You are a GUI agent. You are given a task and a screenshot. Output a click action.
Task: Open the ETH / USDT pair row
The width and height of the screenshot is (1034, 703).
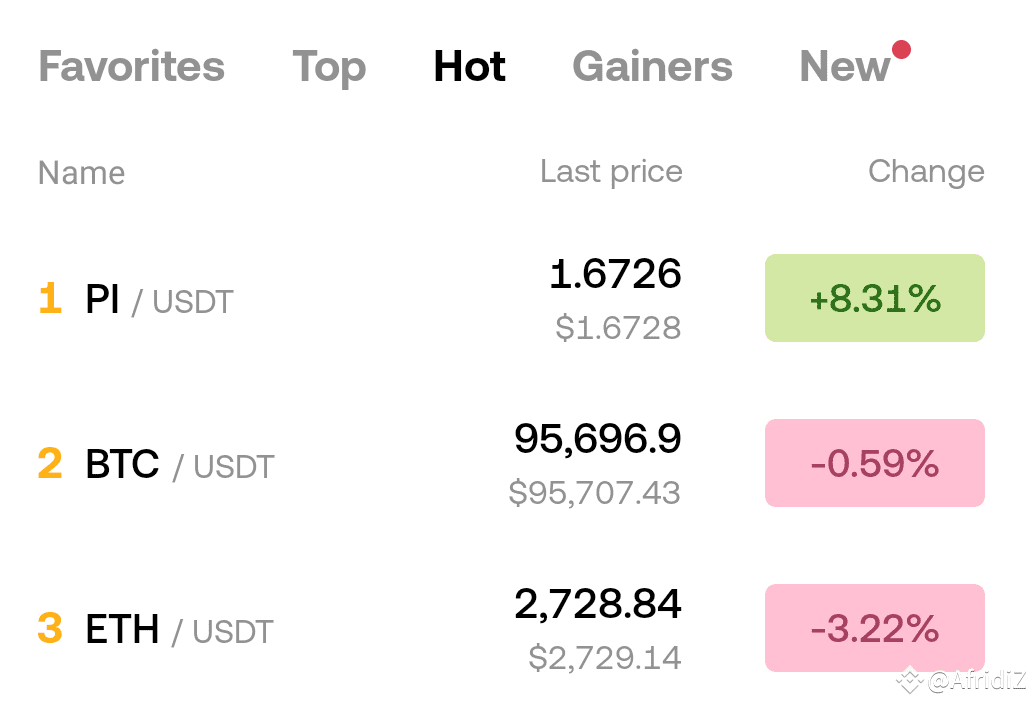511,628
